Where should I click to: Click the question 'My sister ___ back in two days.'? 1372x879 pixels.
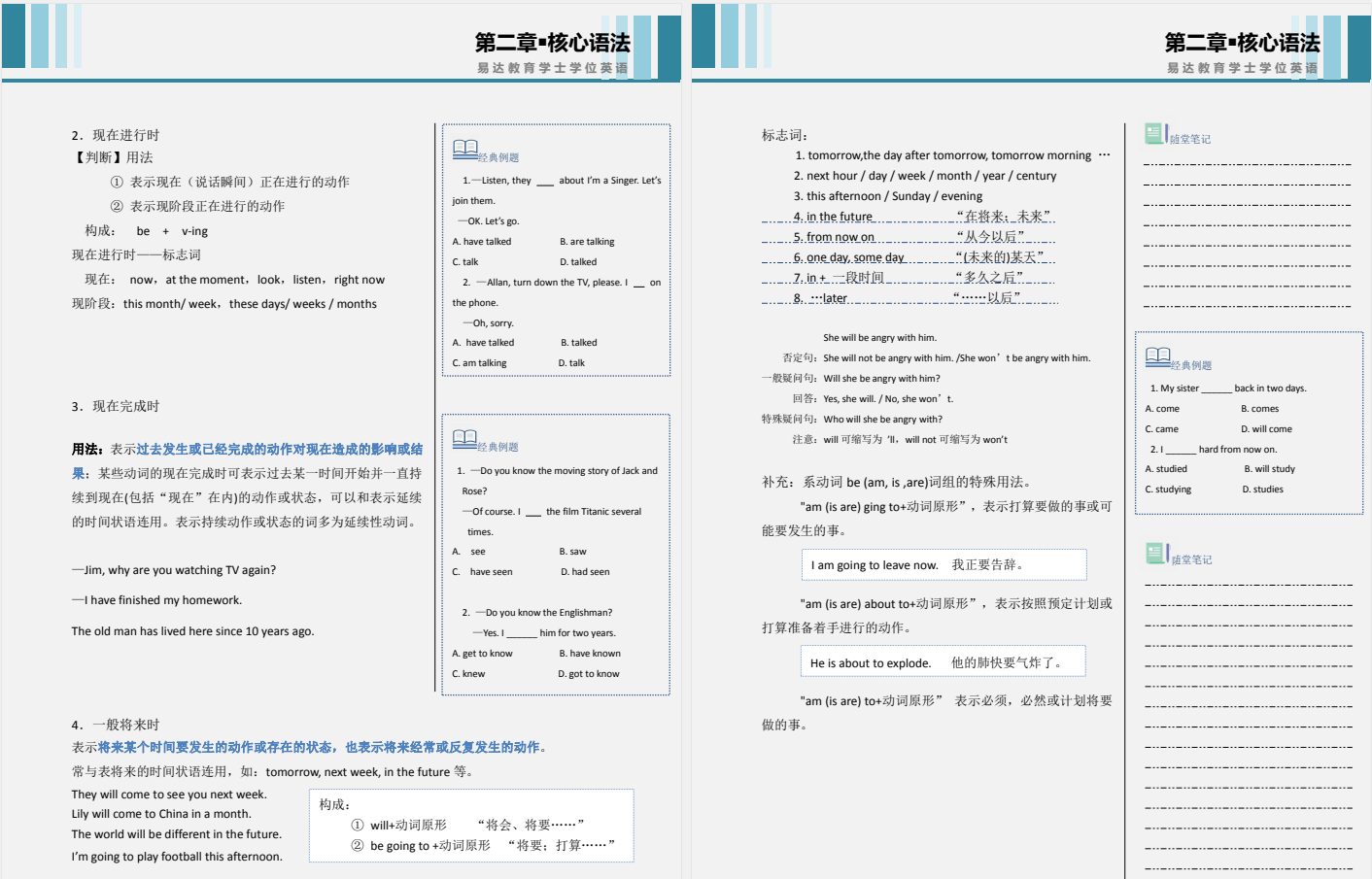coord(1228,389)
